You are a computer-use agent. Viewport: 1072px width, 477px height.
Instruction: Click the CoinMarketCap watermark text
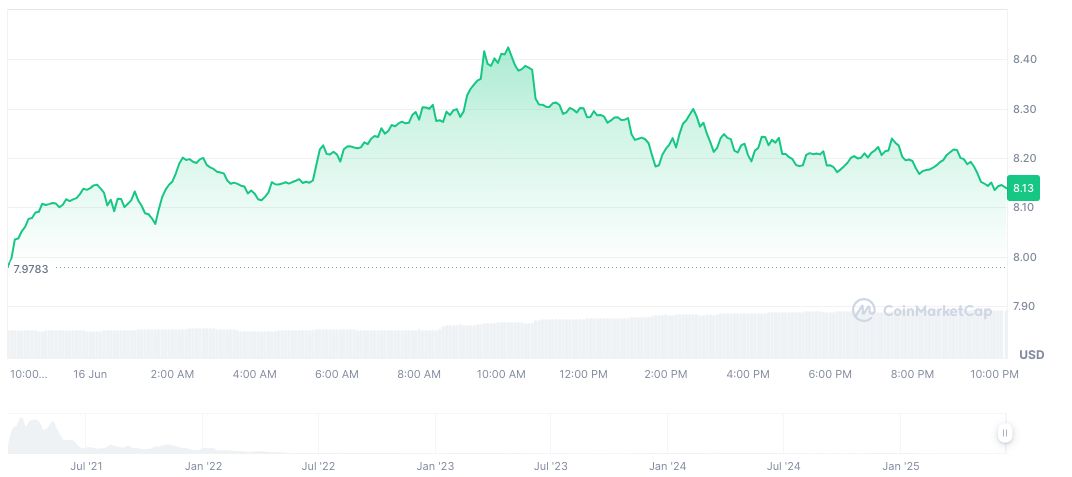coord(935,311)
